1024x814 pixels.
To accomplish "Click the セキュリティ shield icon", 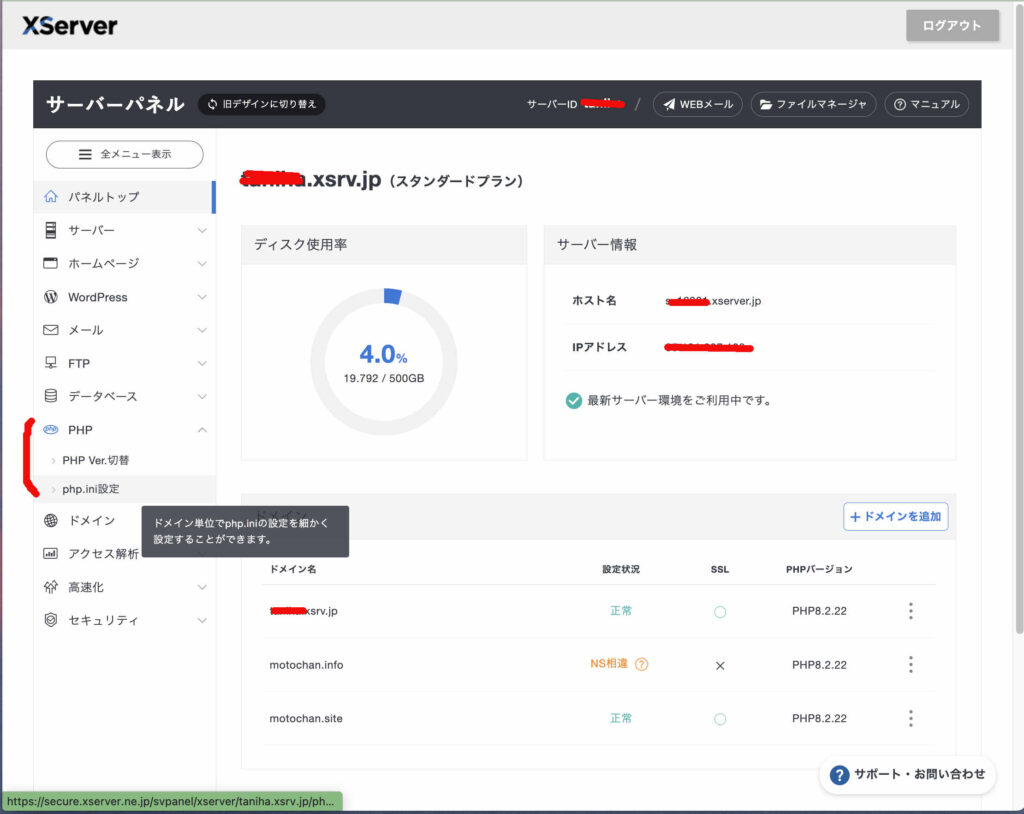I will click(x=50, y=620).
